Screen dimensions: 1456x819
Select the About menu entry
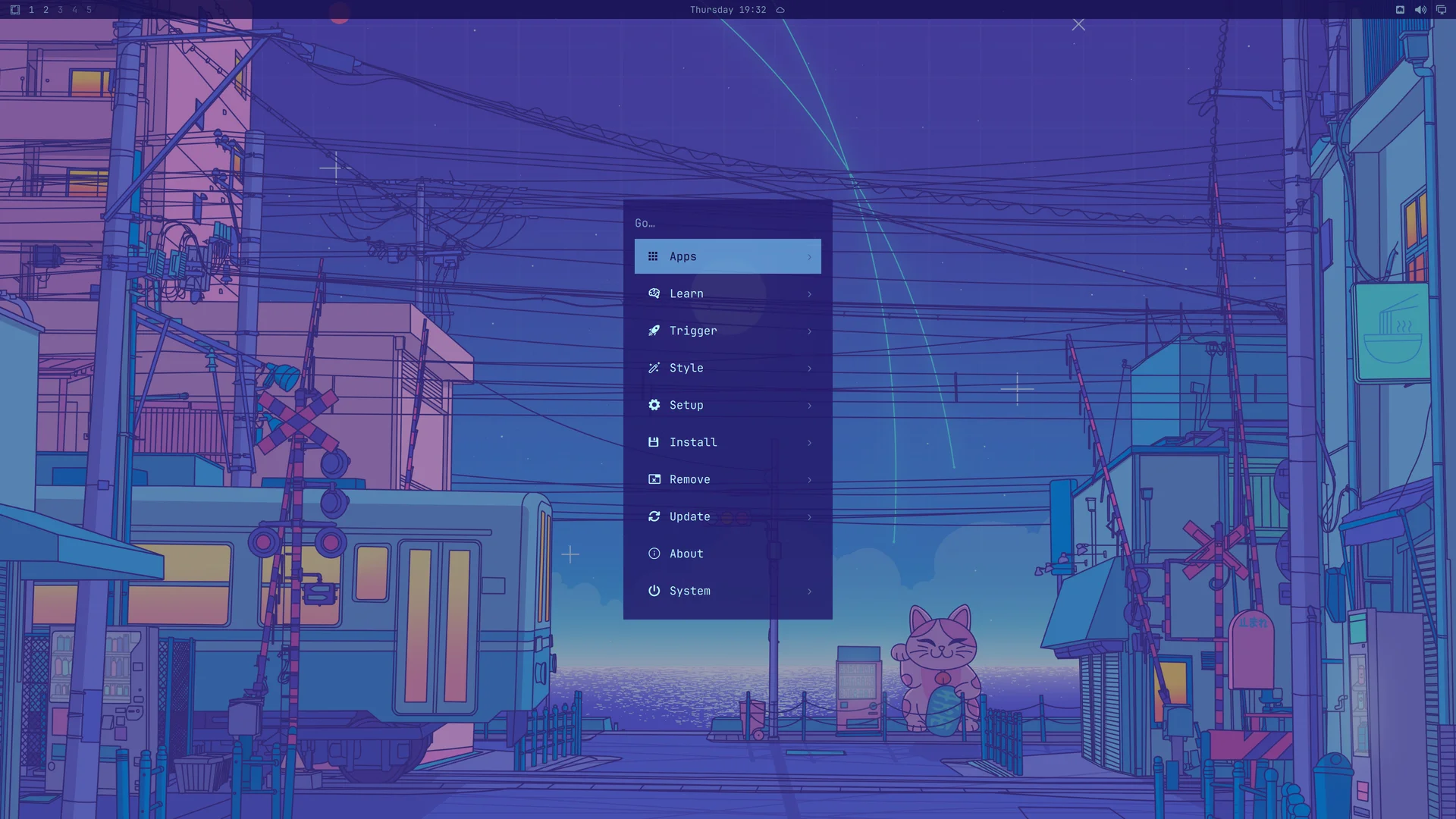(728, 554)
